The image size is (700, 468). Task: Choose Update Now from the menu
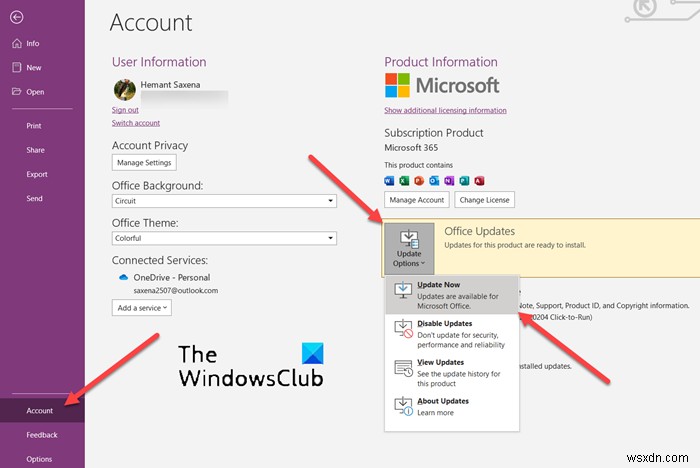coord(452,295)
